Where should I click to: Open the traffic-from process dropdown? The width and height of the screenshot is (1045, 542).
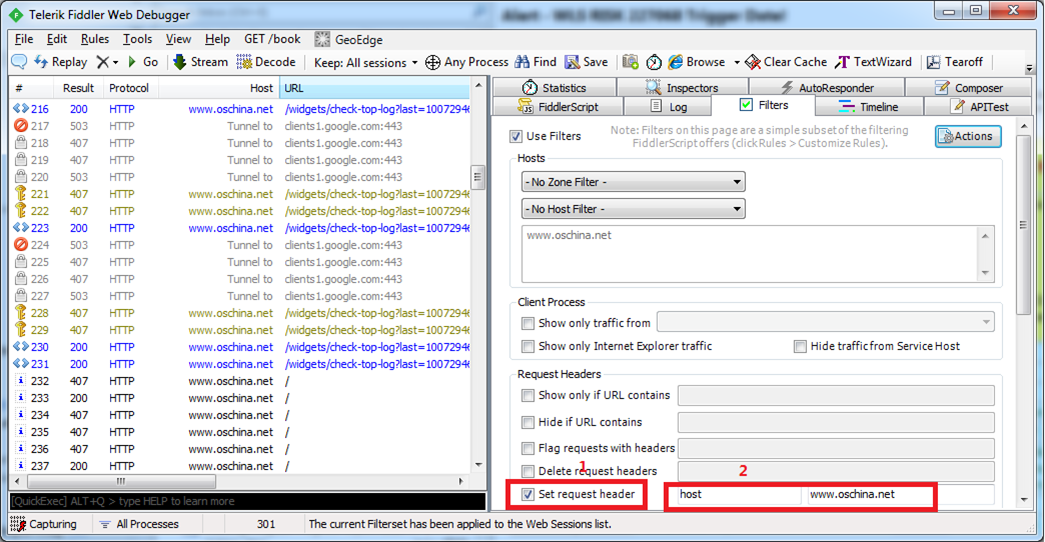tap(825, 322)
